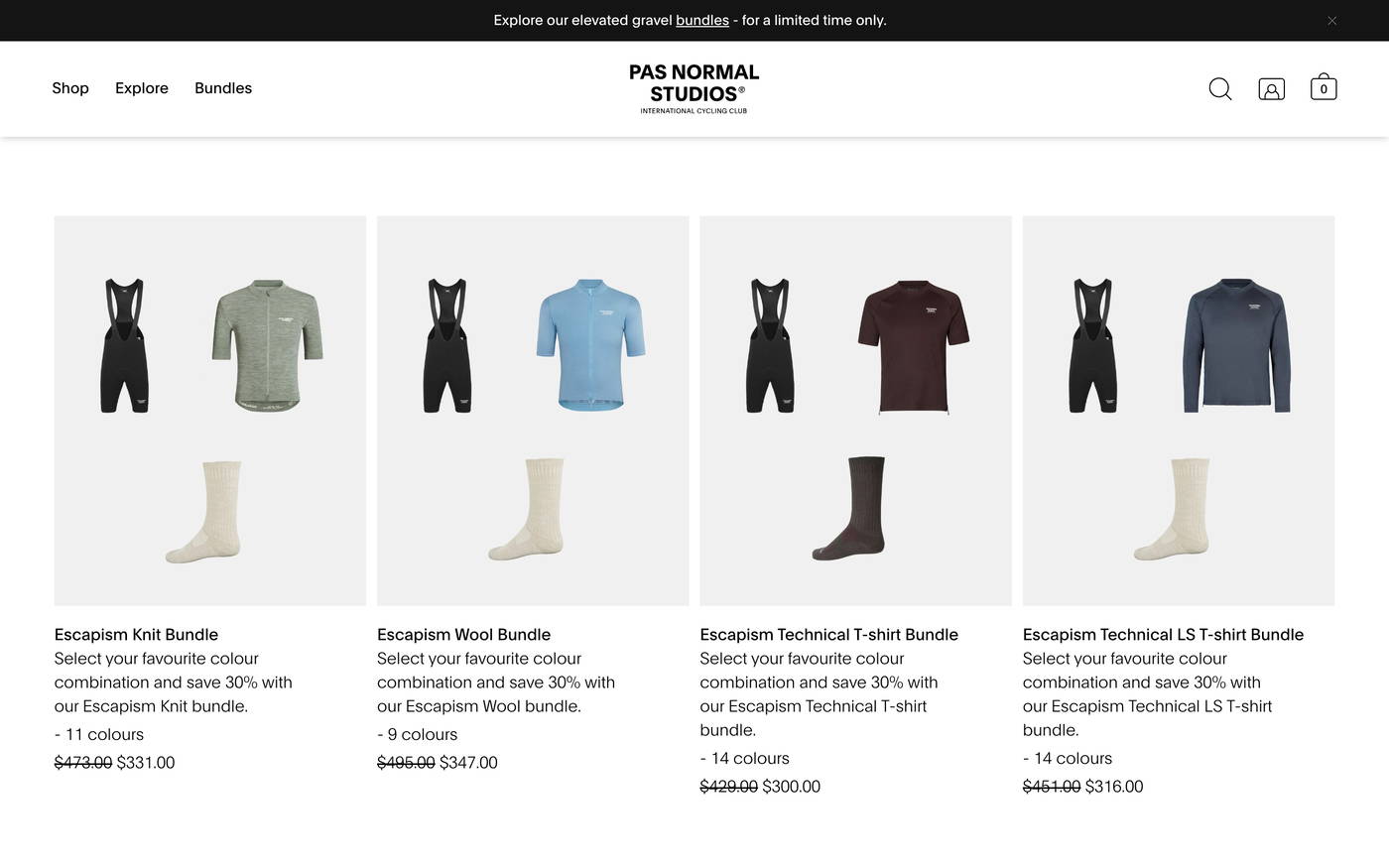Select the light blue wool jersey image

590,345
